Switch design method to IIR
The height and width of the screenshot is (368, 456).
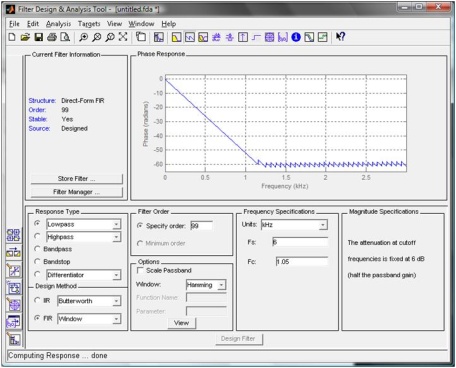click(37, 300)
